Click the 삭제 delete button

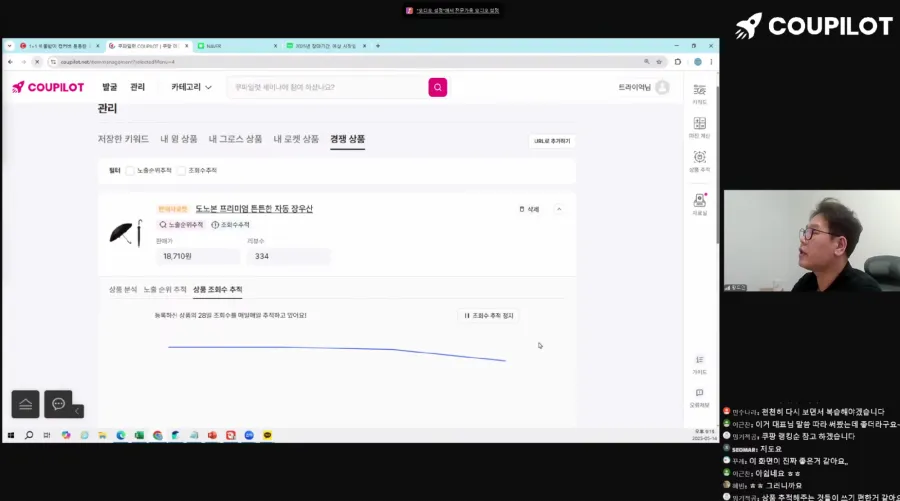click(x=529, y=209)
